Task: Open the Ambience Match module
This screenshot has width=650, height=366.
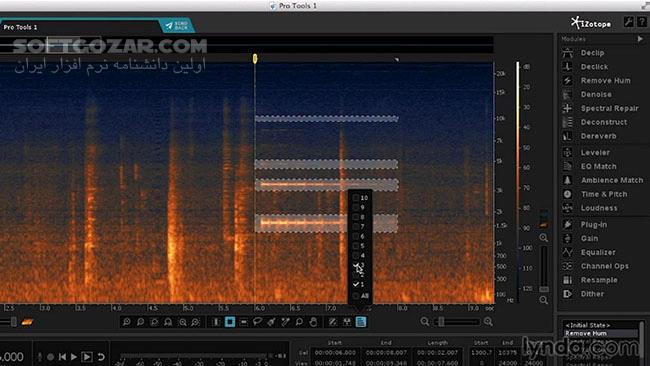Action: [612, 180]
